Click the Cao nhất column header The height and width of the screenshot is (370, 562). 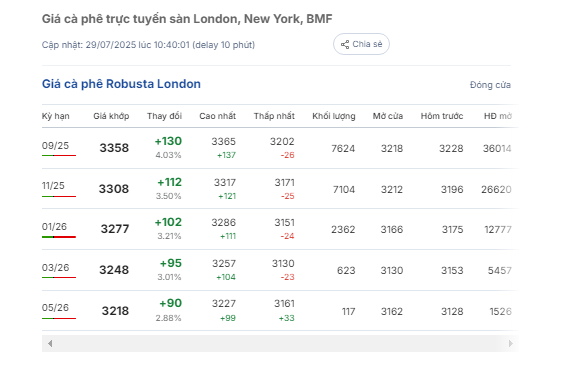(x=218, y=116)
